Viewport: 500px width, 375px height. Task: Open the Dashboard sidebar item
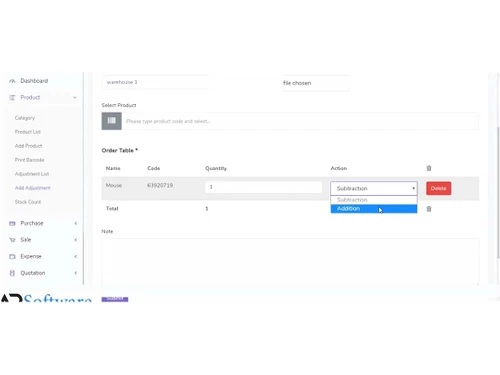click(x=34, y=81)
